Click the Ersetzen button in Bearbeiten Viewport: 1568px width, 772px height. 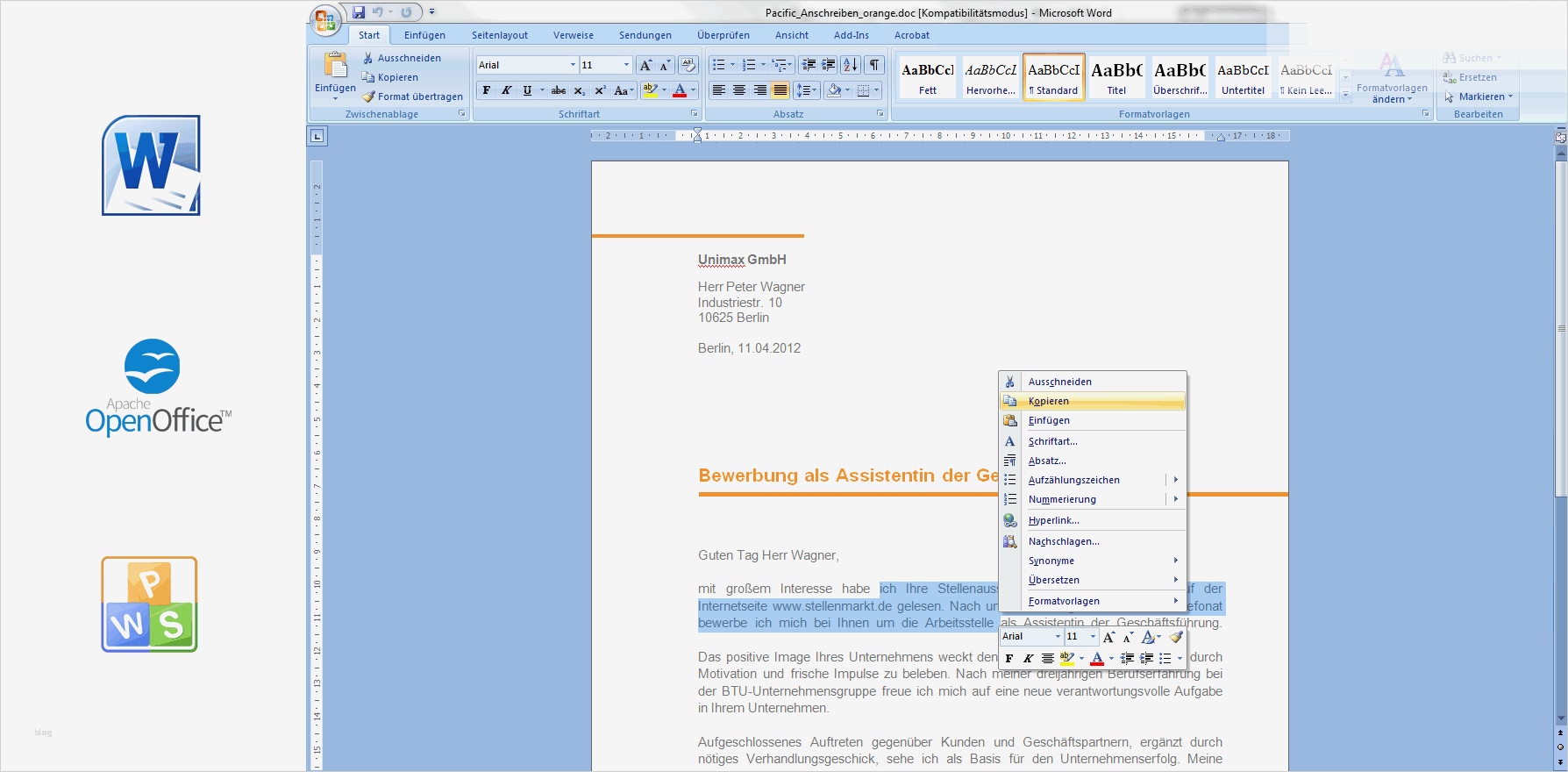click(1478, 77)
